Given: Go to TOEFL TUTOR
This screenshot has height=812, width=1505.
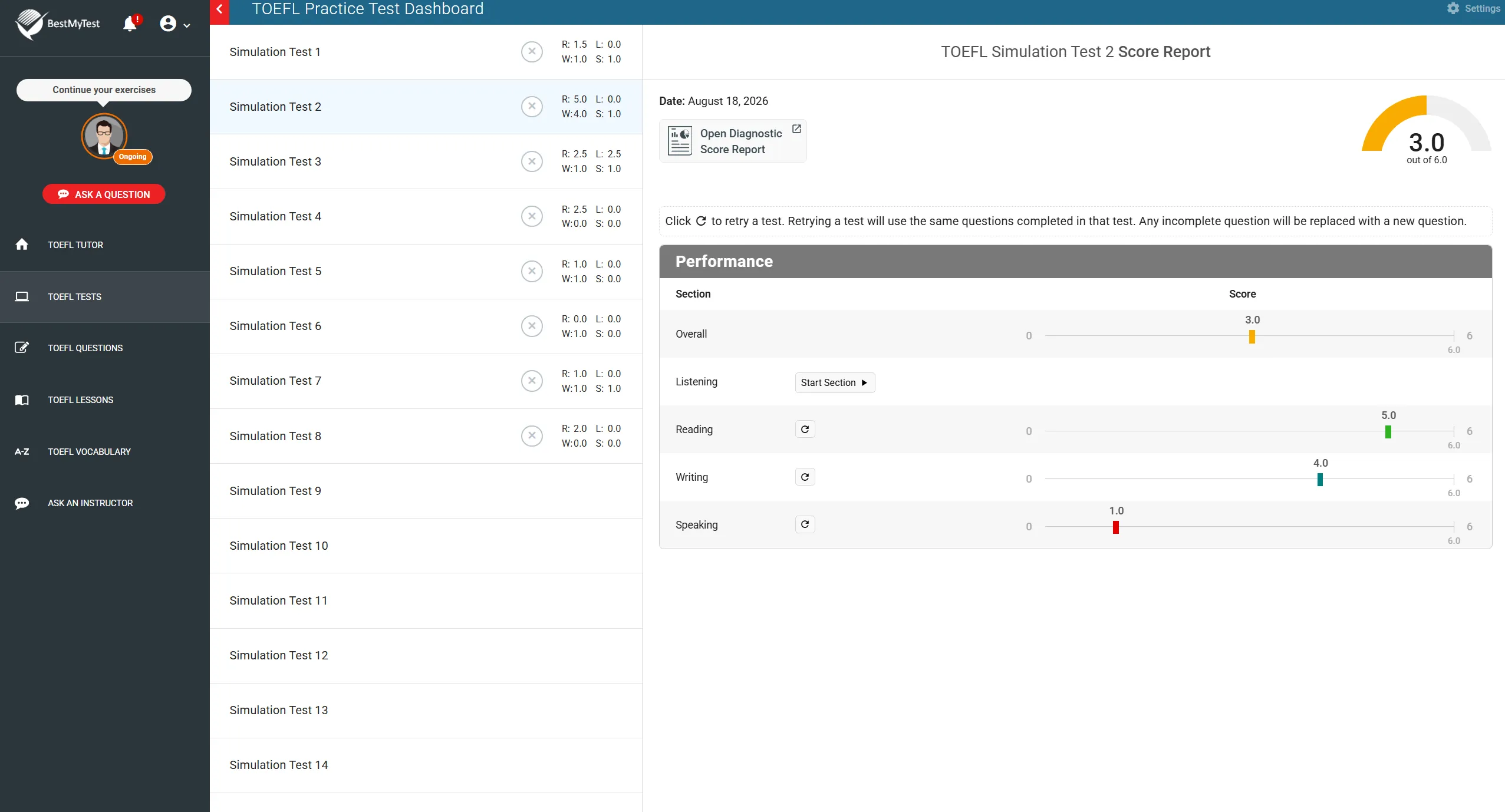Looking at the screenshot, I should click(105, 245).
